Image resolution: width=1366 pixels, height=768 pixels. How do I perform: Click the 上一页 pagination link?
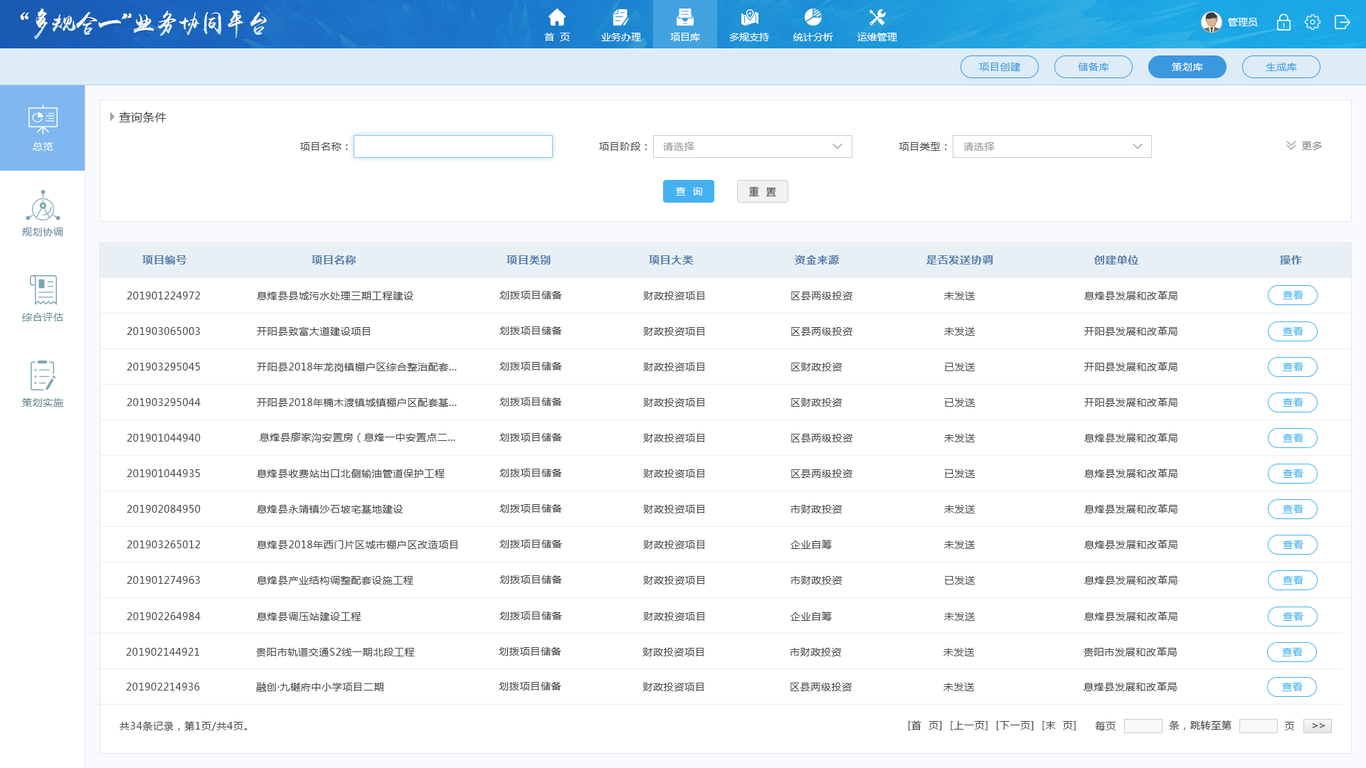pos(969,725)
